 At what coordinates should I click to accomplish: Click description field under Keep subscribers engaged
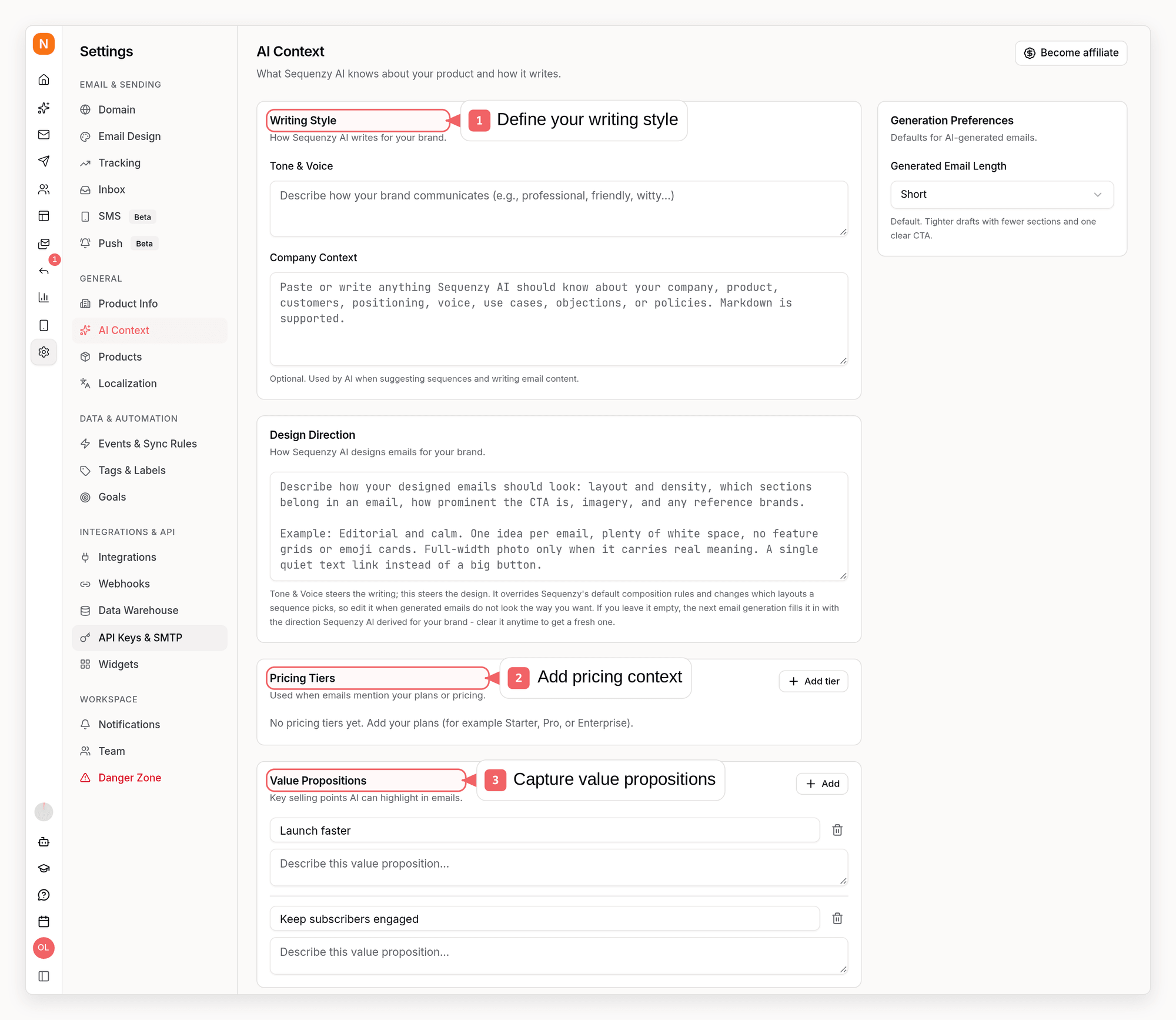pos(559,956)
